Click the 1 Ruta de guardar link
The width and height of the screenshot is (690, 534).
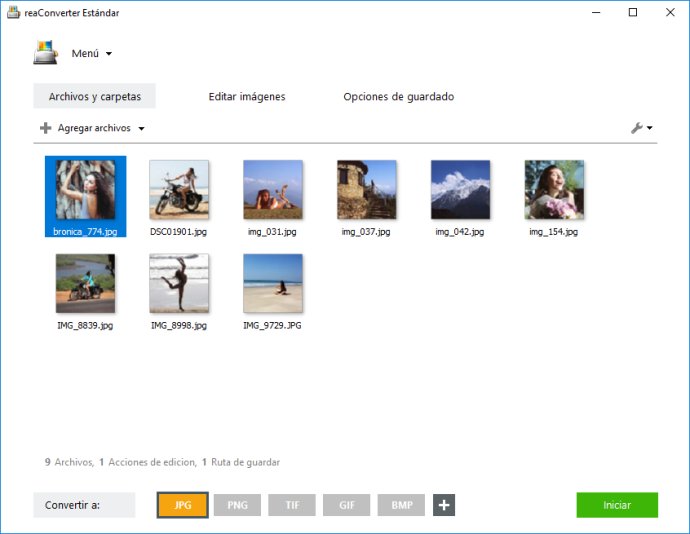(x=241, y=462)
